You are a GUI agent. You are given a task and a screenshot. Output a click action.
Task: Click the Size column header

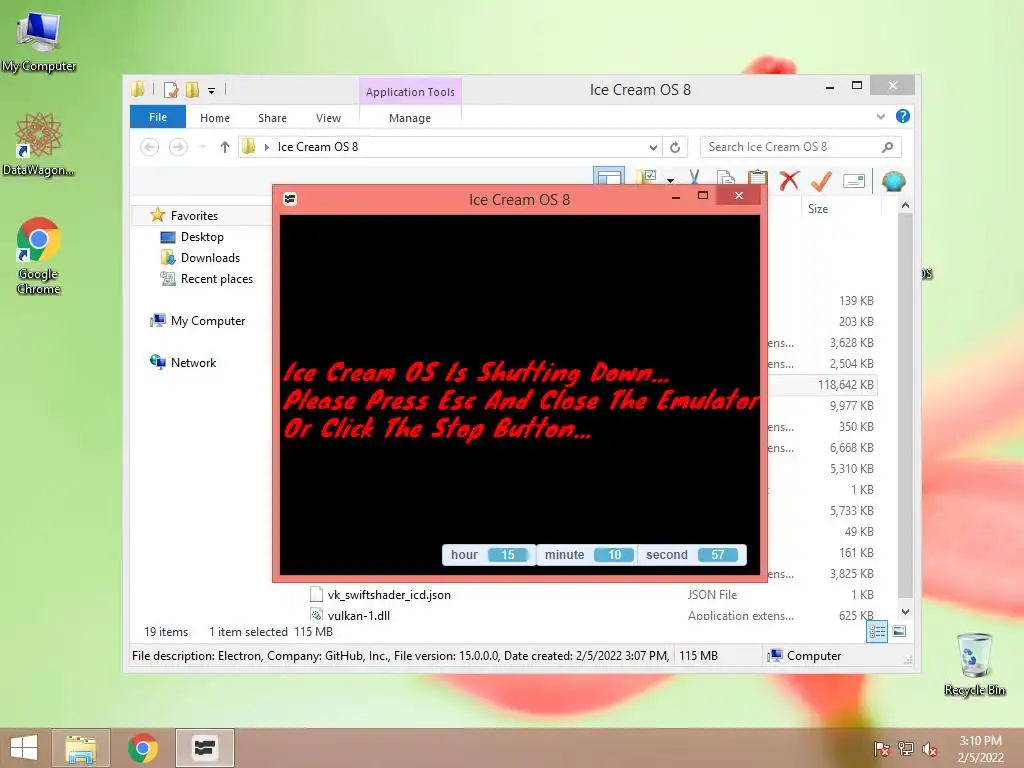tap(818, 208)
